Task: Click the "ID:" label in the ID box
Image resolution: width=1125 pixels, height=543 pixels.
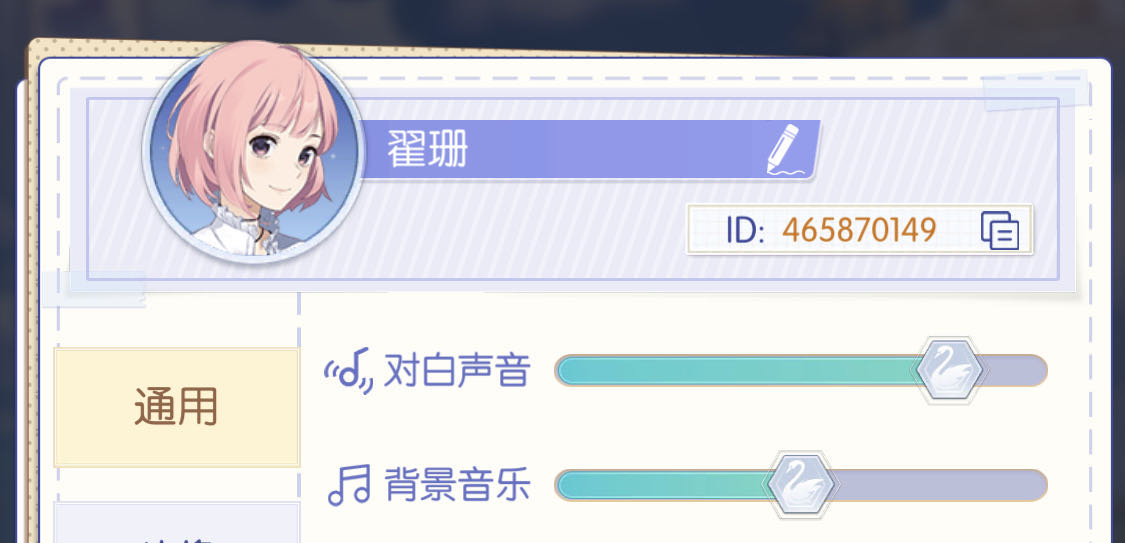Action: [x=745, y=230]
